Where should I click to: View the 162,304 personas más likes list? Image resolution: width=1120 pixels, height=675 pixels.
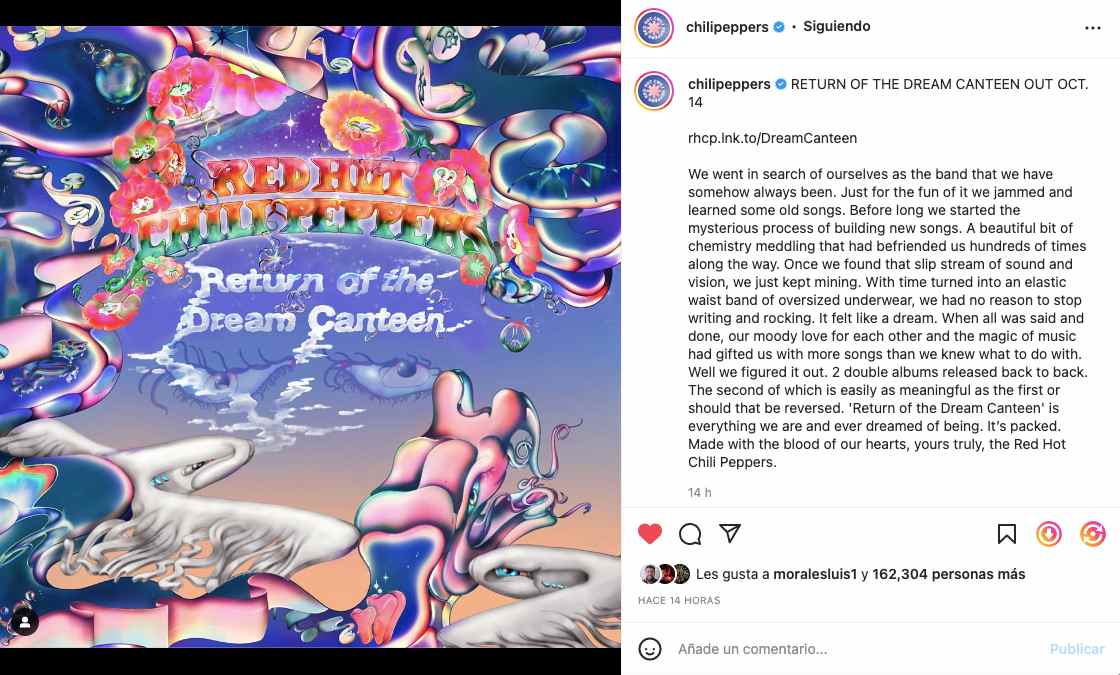pyautogui.click(x=949, y=574)
